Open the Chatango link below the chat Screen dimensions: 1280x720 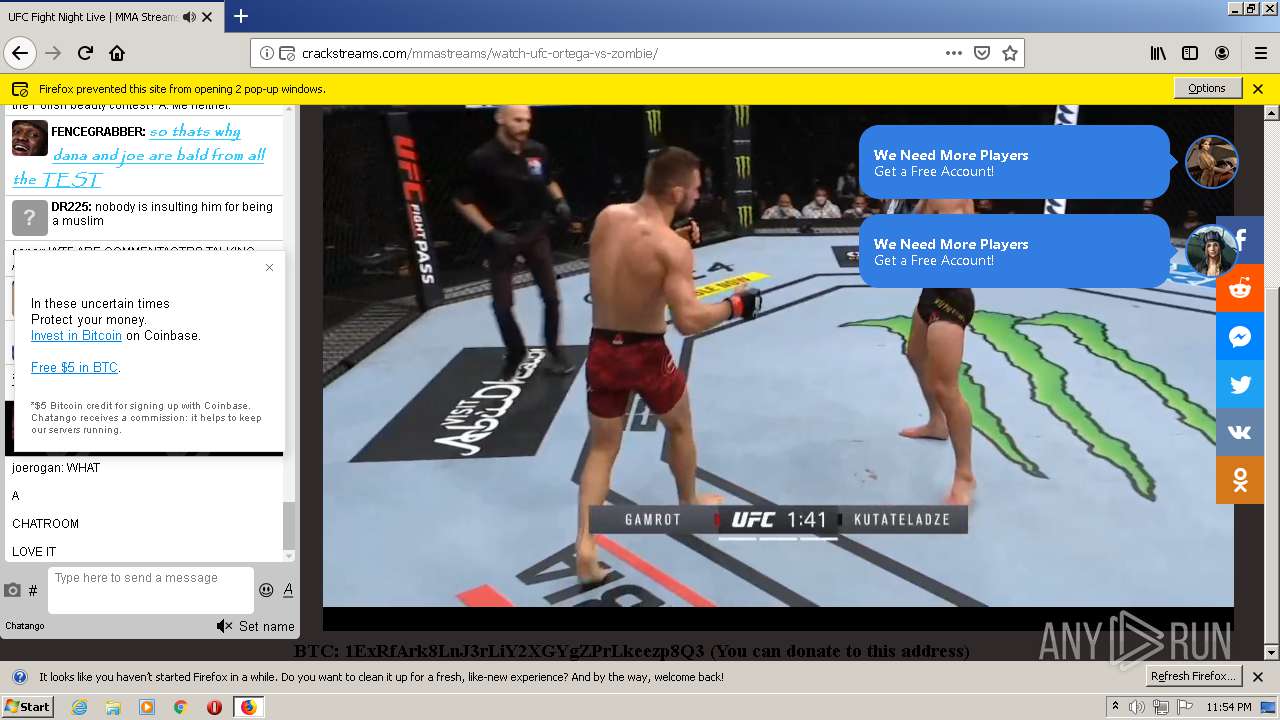click(x=25, y=626)
